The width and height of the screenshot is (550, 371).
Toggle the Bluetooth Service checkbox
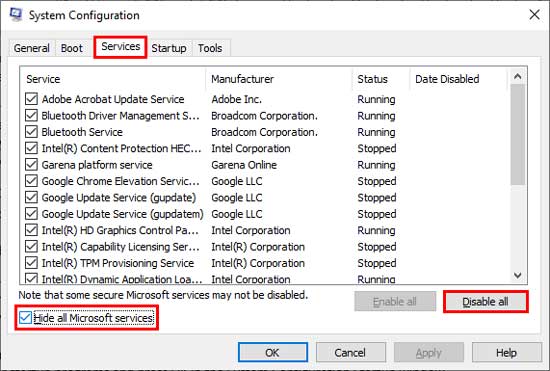[x=32, y=132]
